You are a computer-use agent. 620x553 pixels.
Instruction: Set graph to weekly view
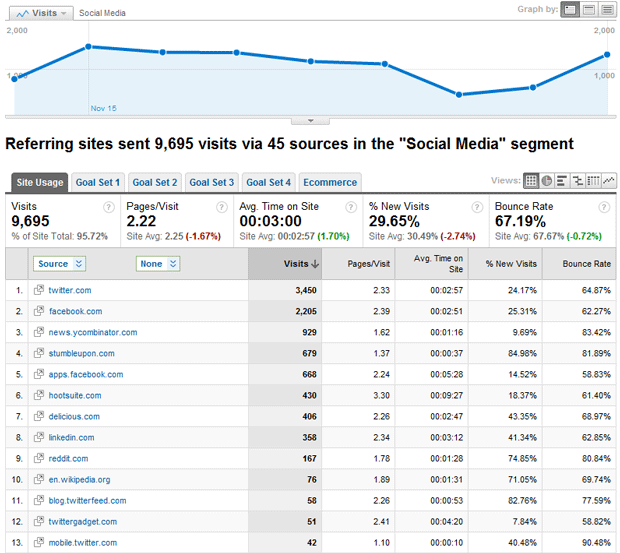pos(588,10)
